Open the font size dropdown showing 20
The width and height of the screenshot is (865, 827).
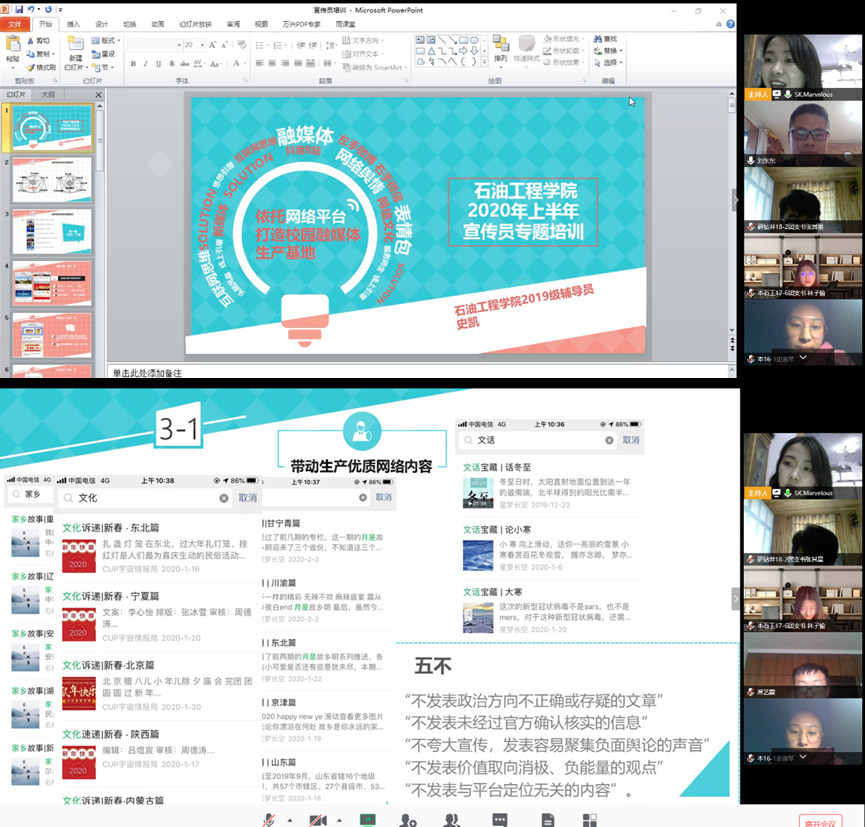click(x=202, y=45)
